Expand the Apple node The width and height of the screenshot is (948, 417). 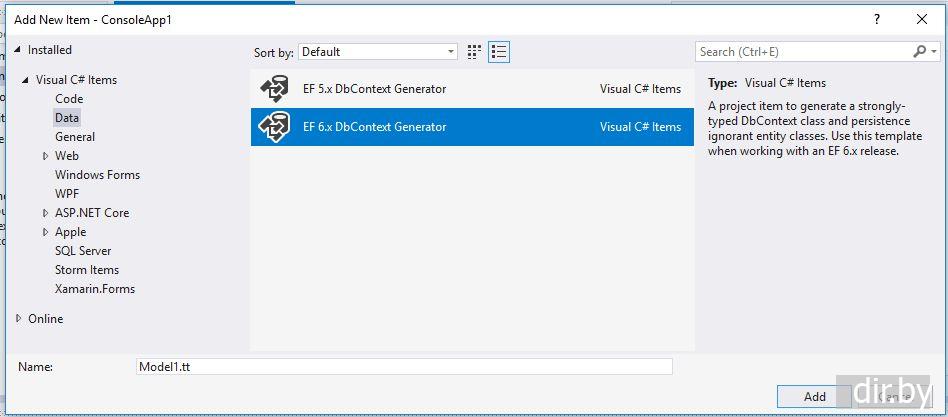click(x=45, y=232)
